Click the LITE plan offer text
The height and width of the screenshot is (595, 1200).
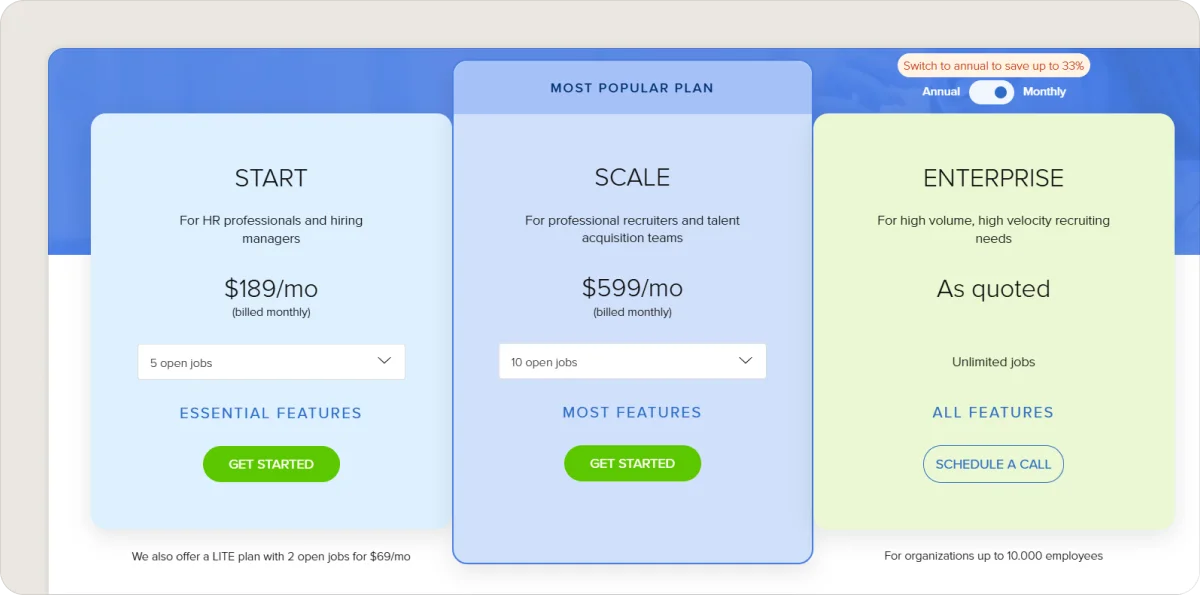271,557
